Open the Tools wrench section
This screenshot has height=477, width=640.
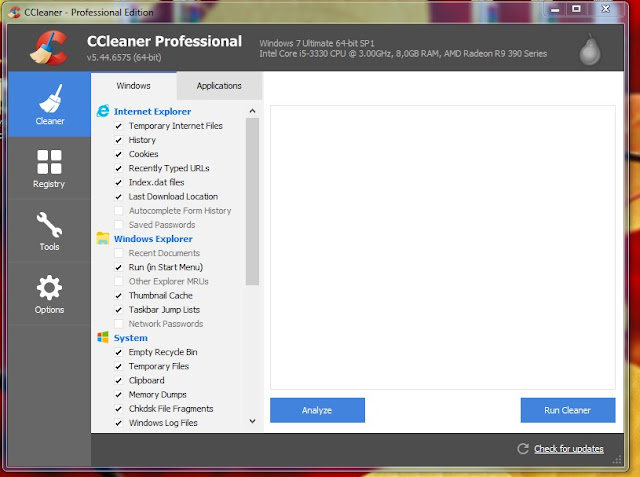click(49, 231)
